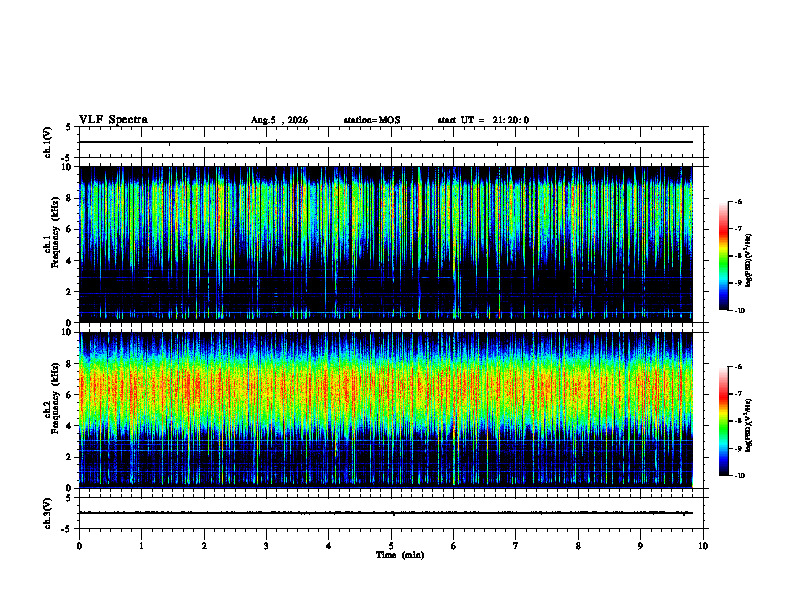This screenshot has height=612, width=792.
Task: Click the "ch.3(V)" waveform axis label
Action: point(48,513)
